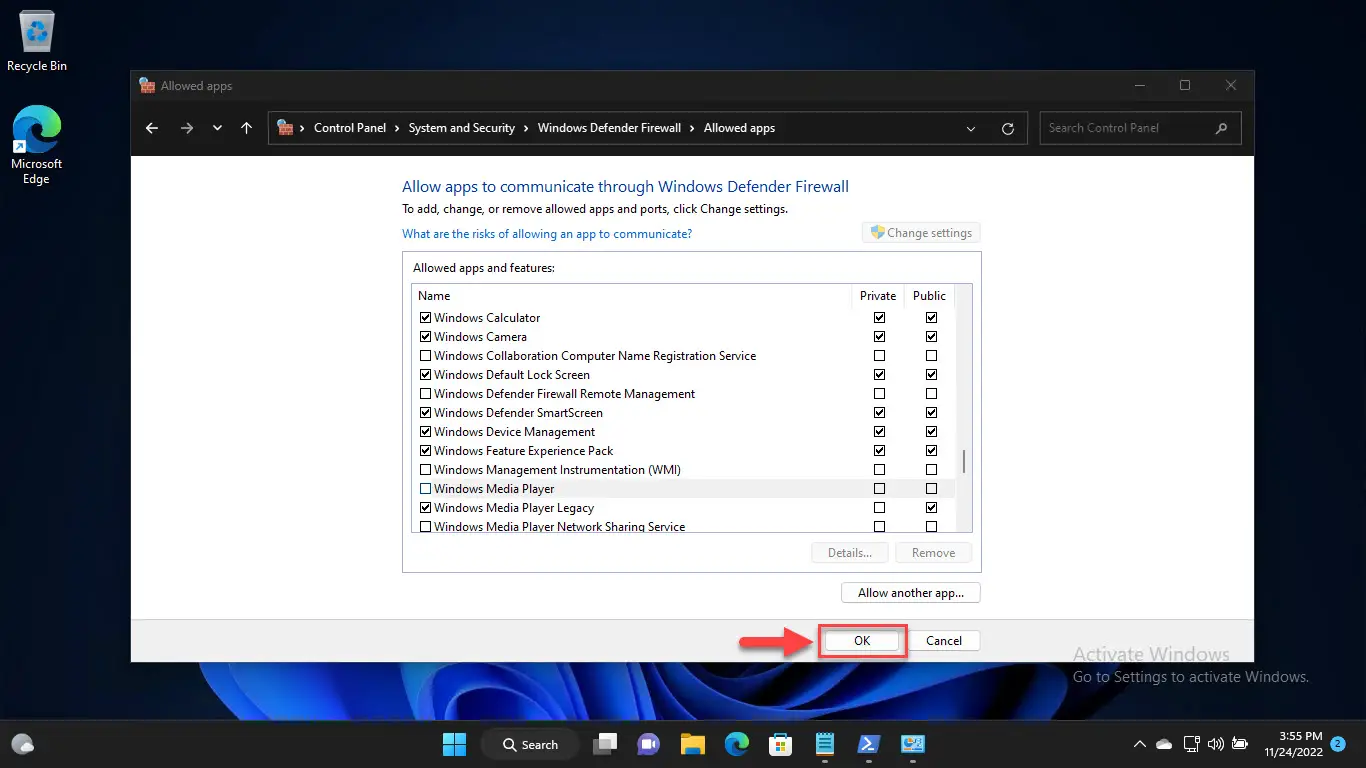Expand the address bar history dropdown
The width and height of the screenshot is (1366, 768).
coord(971,128)
